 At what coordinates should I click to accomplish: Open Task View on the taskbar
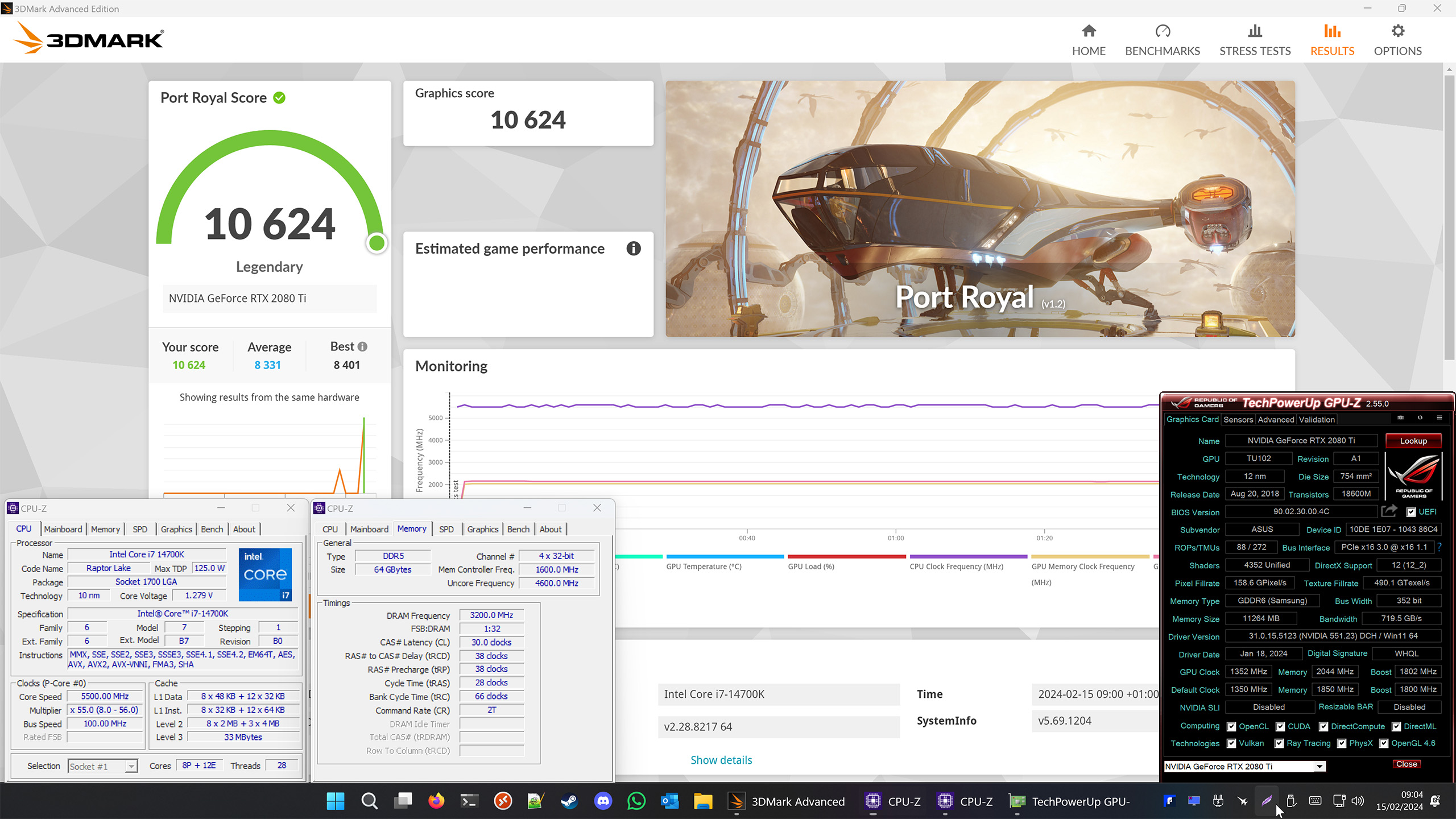click(403, 801)
